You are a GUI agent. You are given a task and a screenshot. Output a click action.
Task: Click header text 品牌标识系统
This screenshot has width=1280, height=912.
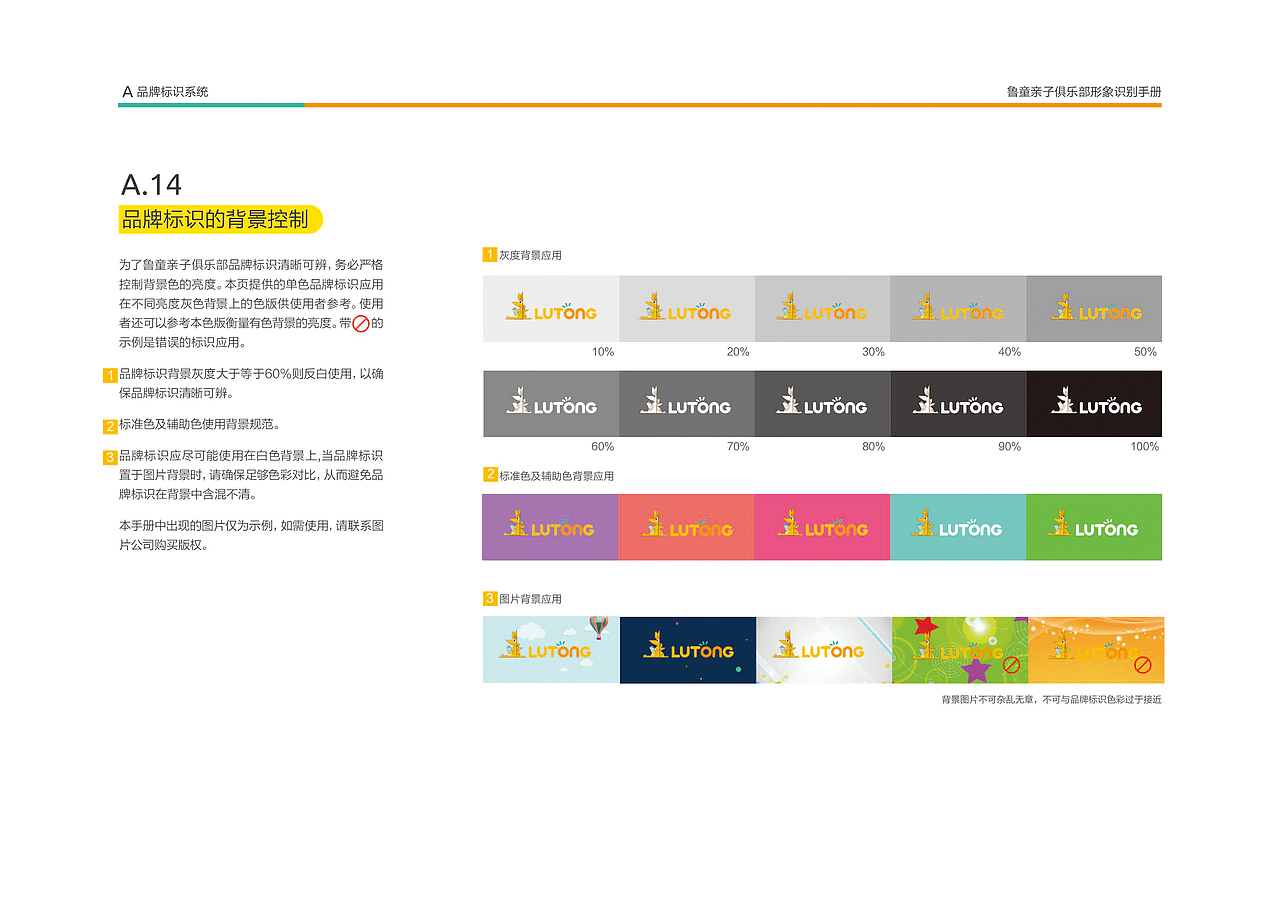pyautogui.click(x=173, y=91)
